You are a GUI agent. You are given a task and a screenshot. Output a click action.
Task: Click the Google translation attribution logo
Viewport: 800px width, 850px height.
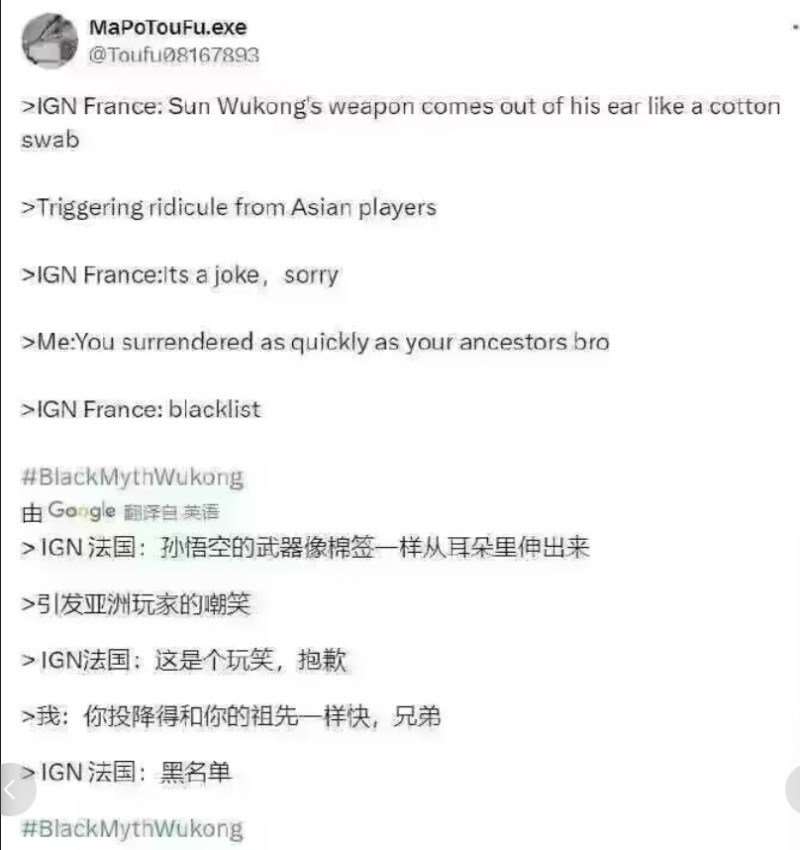(x=81, y=511)
